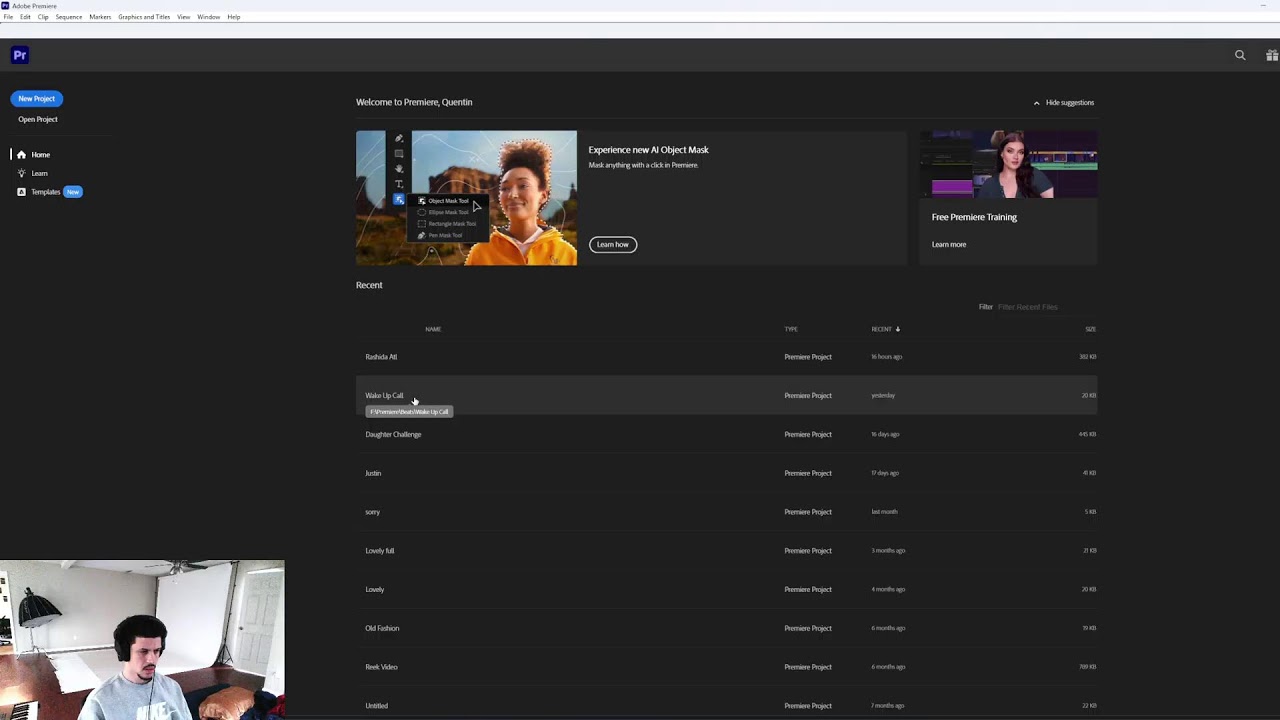Open the Edit menu
The width and height of the screenshot is (1280, 720).
tap(25, 17)
